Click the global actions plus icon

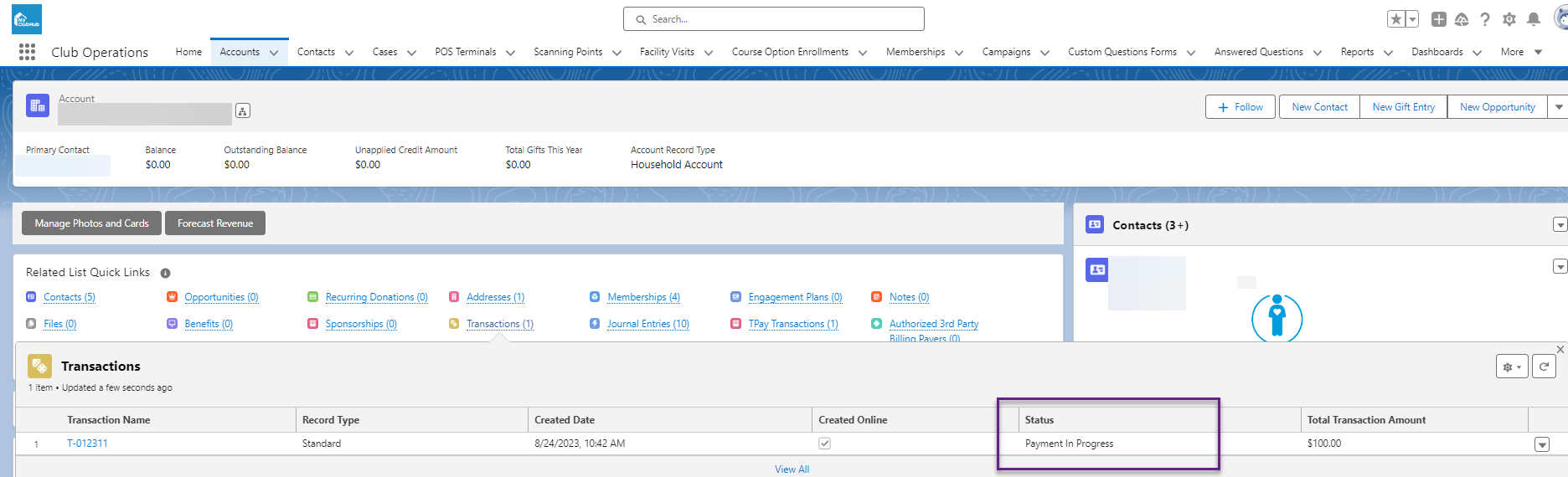(x=1439, y=19)
